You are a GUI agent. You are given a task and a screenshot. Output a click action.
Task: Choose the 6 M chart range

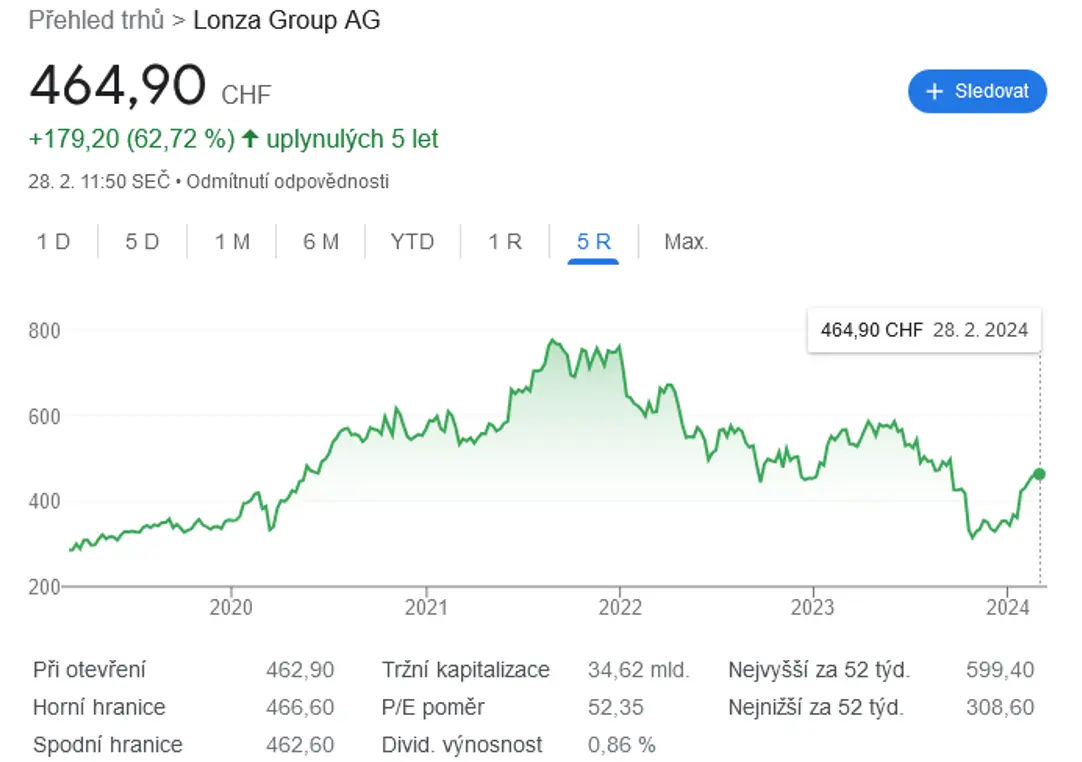click(x=321, y=242)
